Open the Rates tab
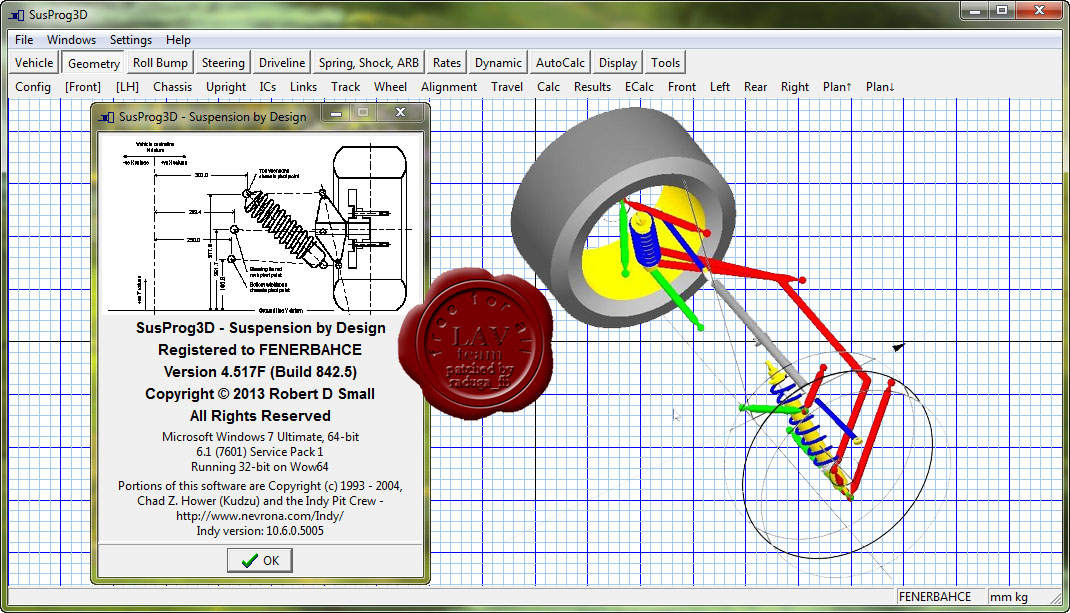1070x613 pixels. pyautogui.click(x=447, y=63)
